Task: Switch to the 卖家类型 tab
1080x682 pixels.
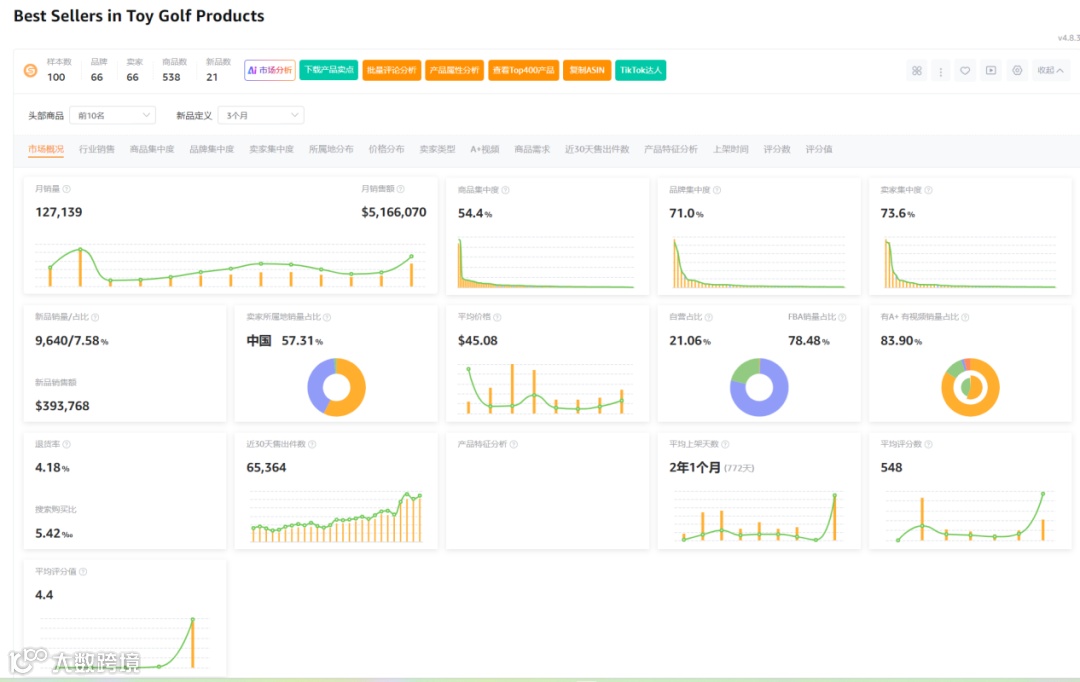Action: (437, 149)
